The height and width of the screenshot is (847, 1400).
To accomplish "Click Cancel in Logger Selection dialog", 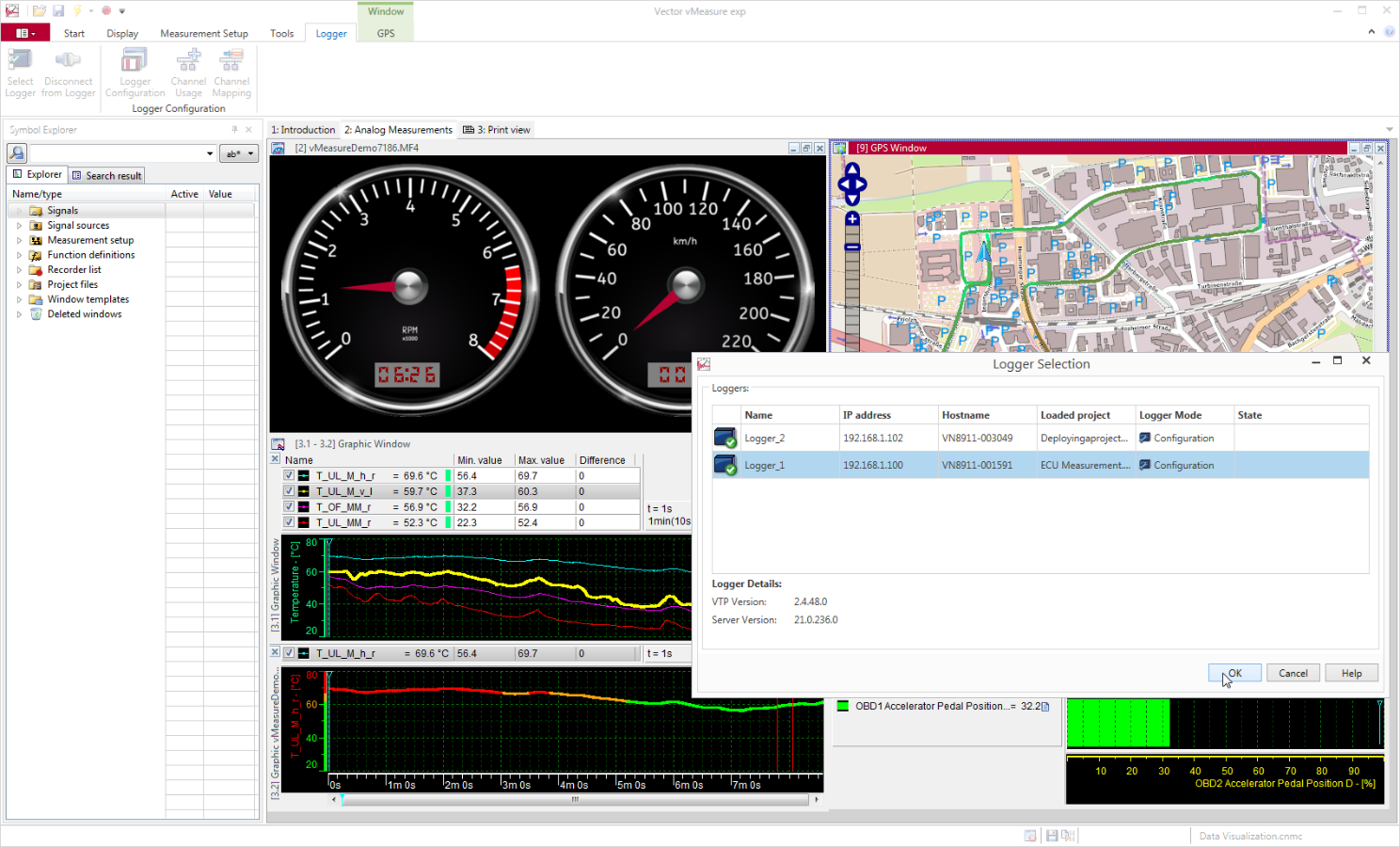I will (1293, 673).
